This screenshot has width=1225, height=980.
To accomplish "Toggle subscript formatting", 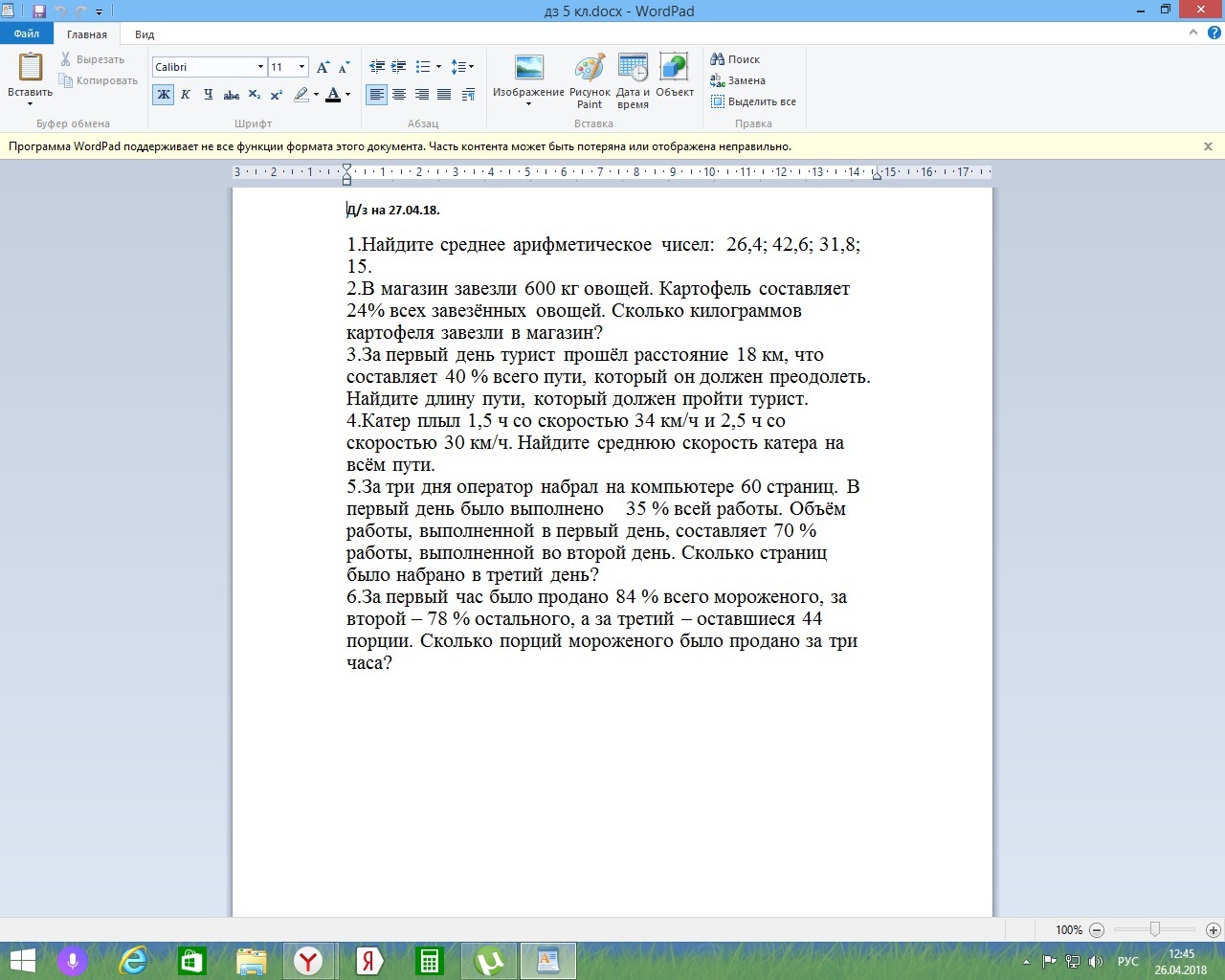I will [x=254, y=95].
